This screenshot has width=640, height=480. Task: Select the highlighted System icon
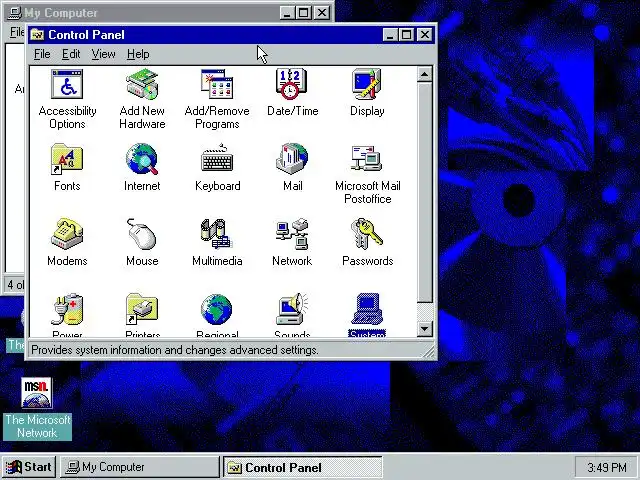click(x=367, y=309)
